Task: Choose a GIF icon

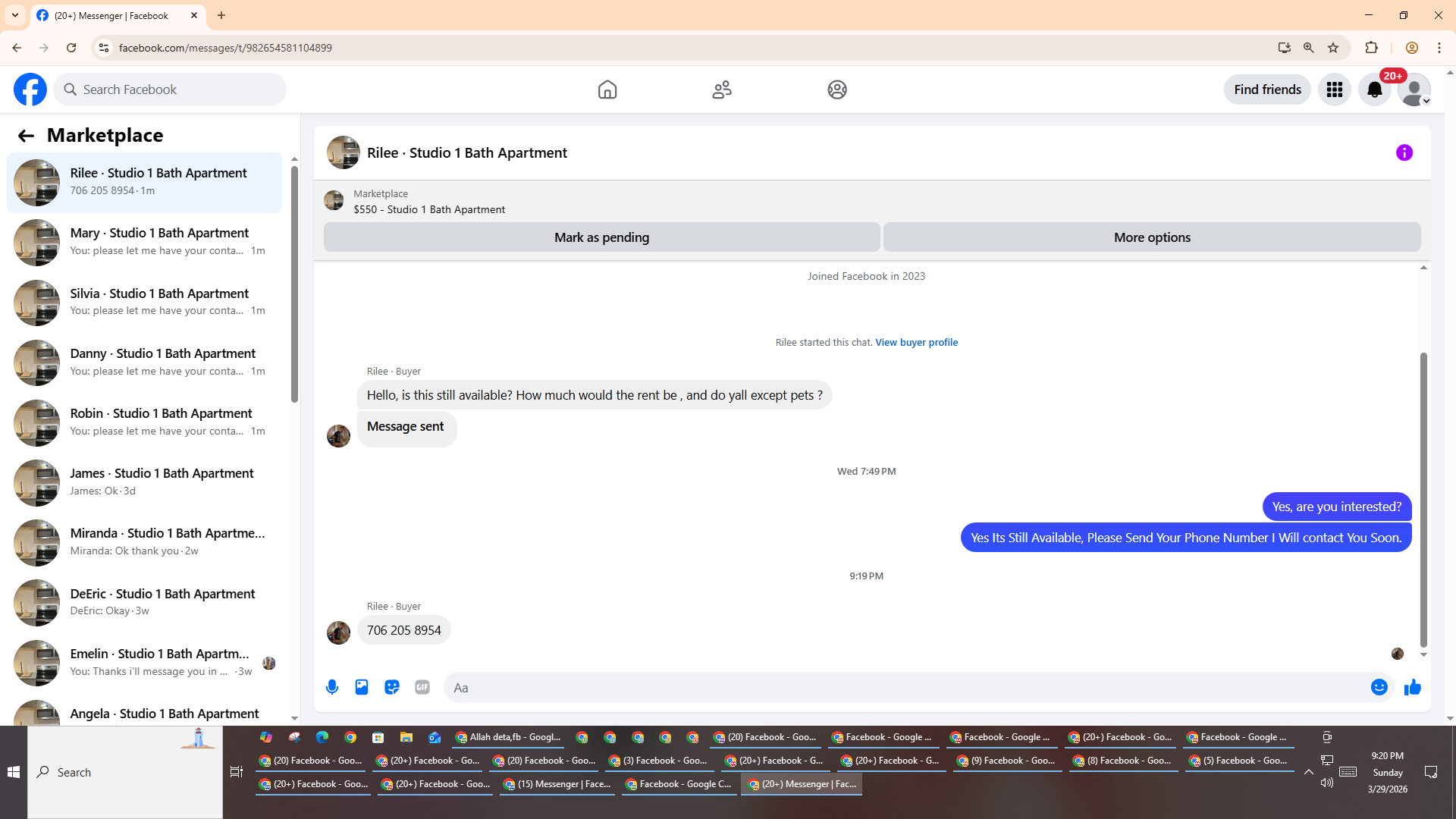Action: point(422,687)
